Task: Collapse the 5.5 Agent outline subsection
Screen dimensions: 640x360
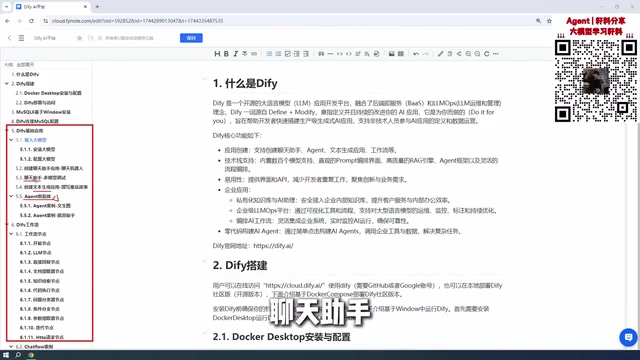Action: pos(11,196)
